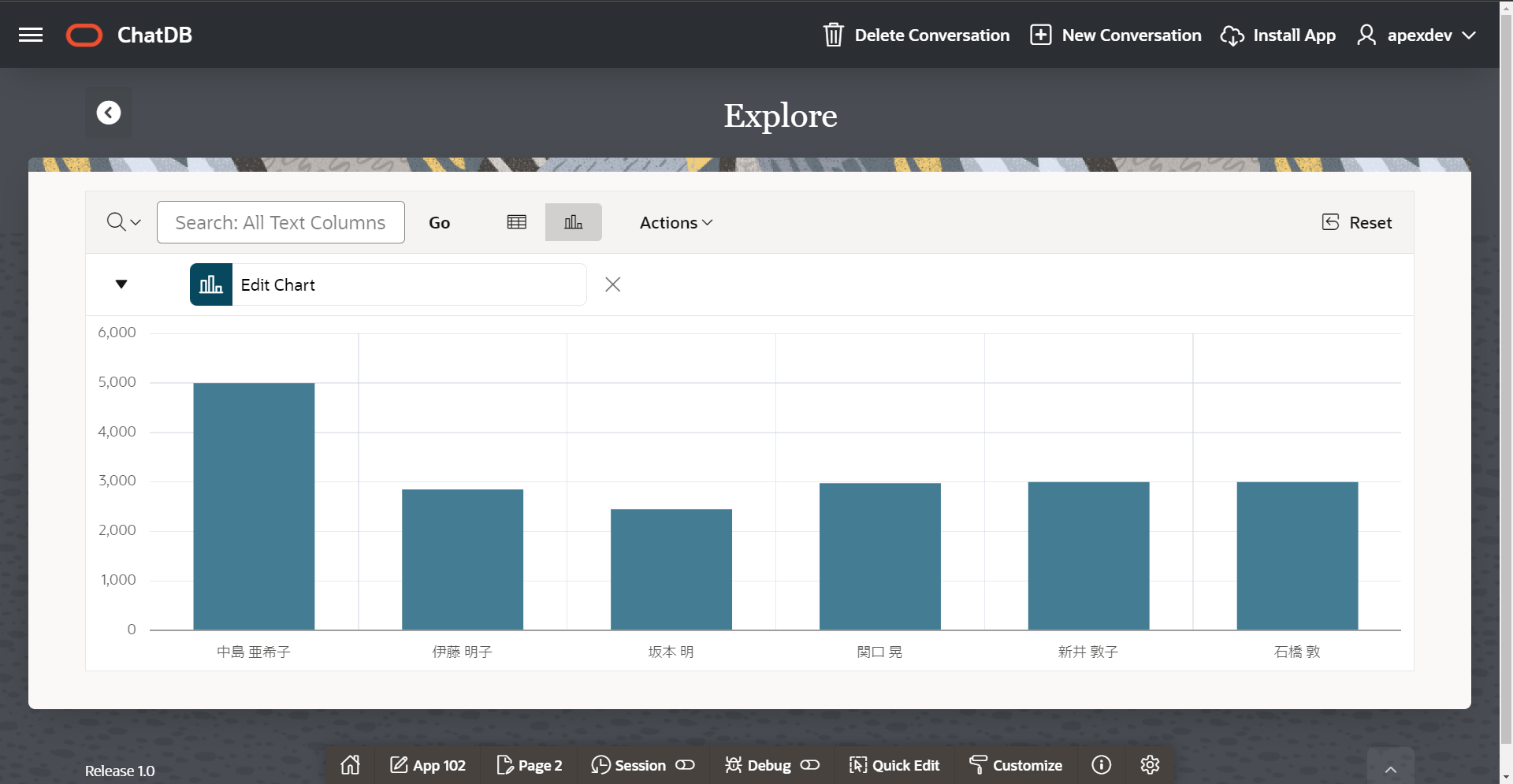The image size is (1513, 784).
Task: Click the Go button
Action: [x=440, y=222]
